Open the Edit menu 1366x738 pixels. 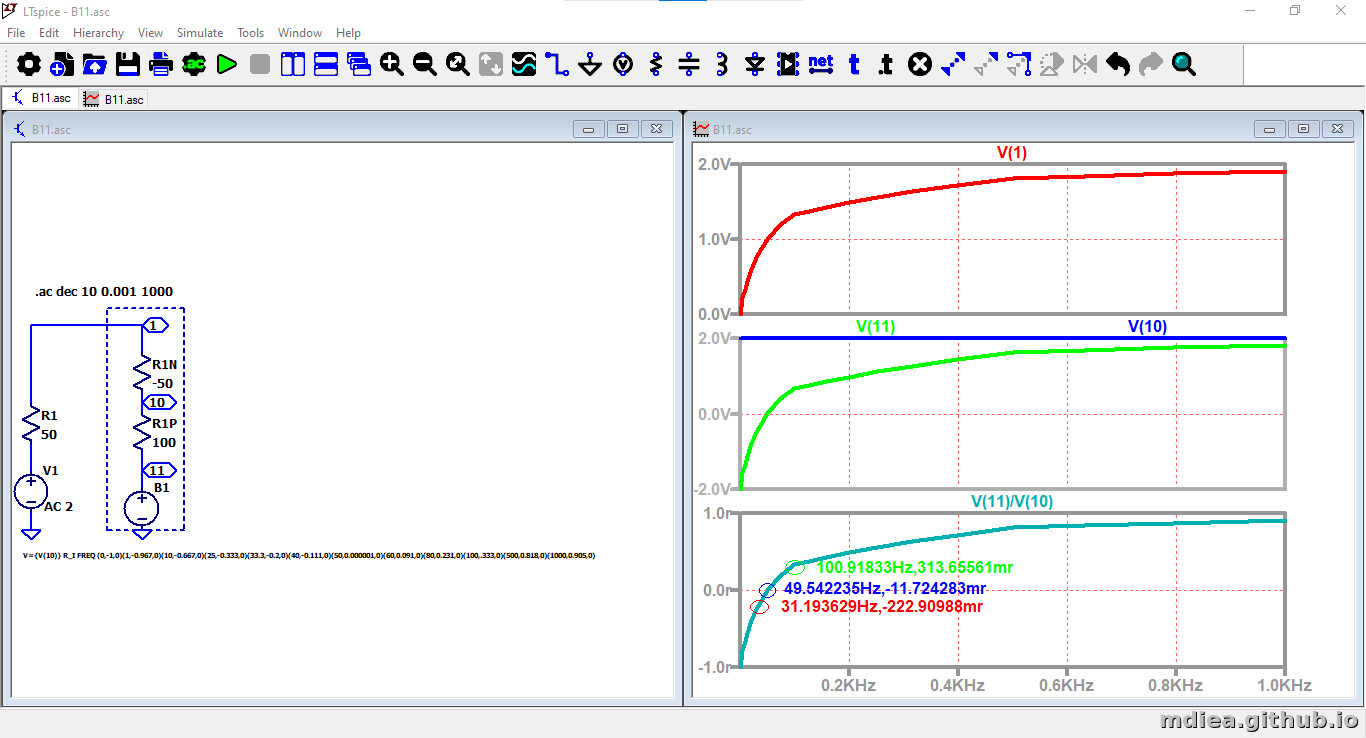(49, 33)
